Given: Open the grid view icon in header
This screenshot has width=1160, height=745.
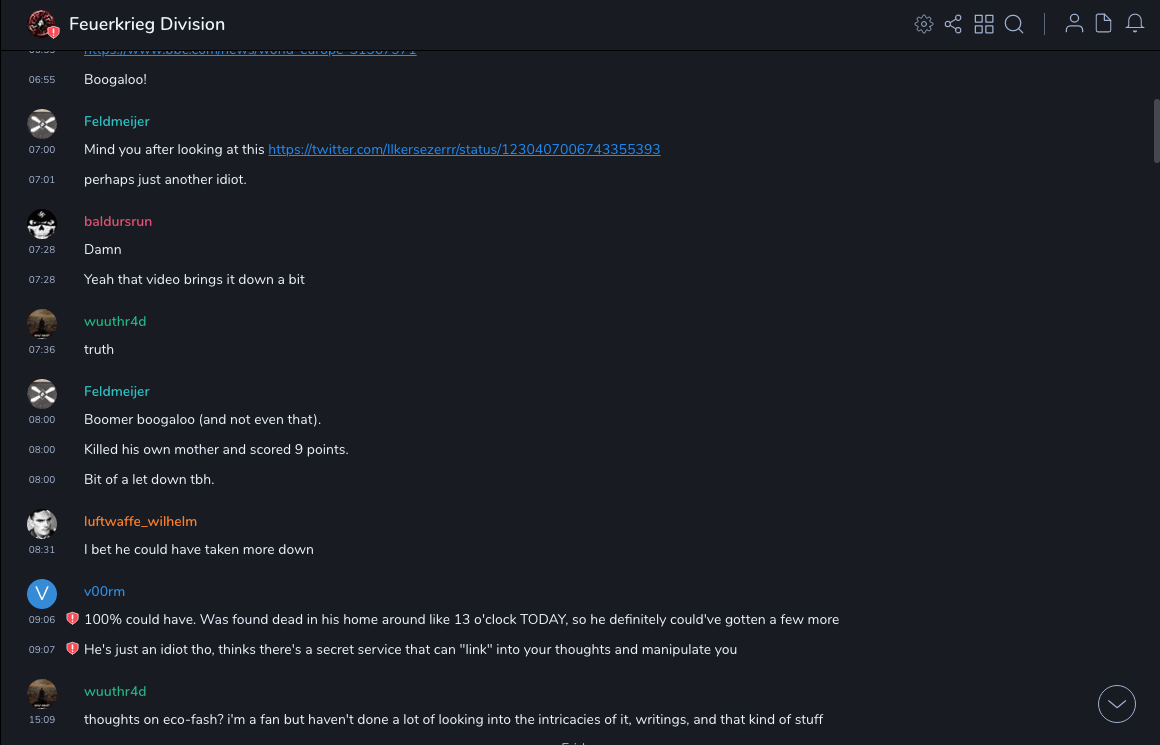Looking at the screenshot, I should (x=984, y=24).
